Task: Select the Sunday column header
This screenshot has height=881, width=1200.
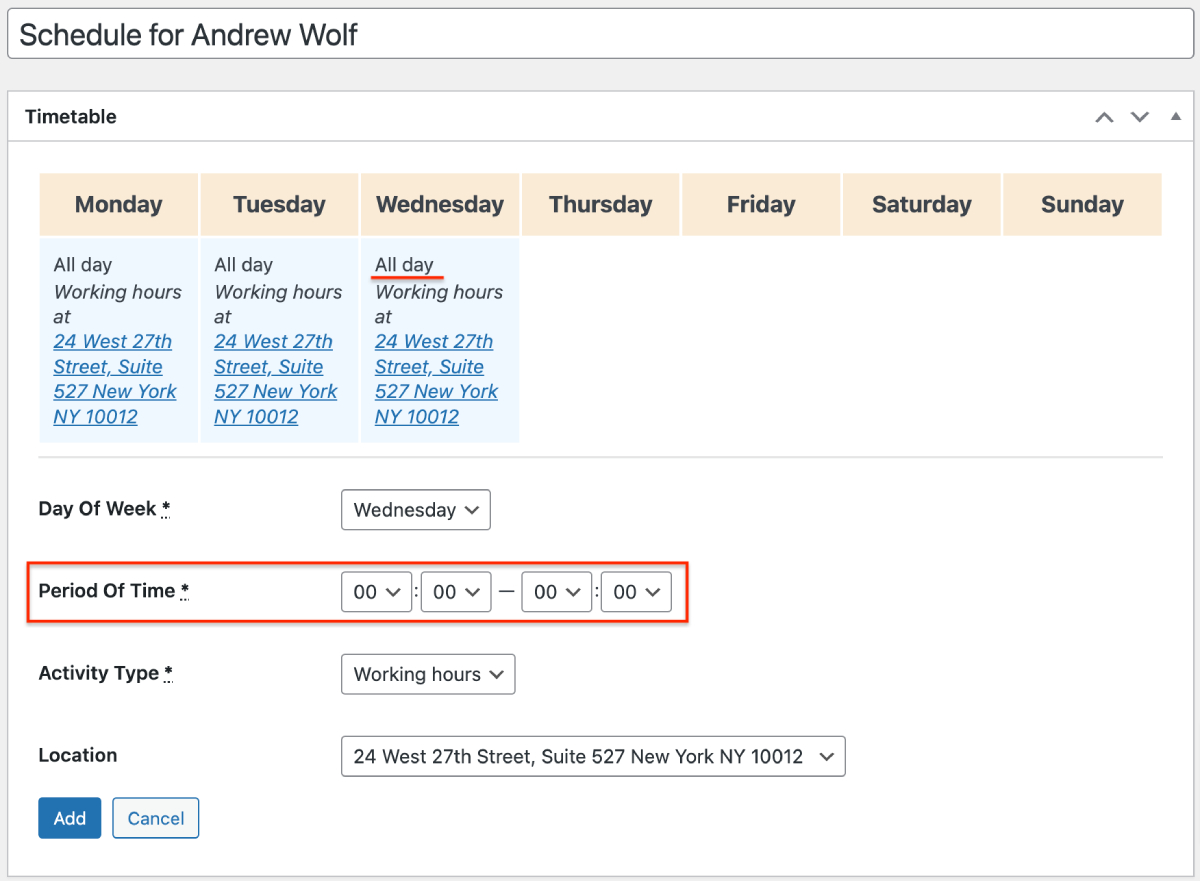Action: point(1082,205)
